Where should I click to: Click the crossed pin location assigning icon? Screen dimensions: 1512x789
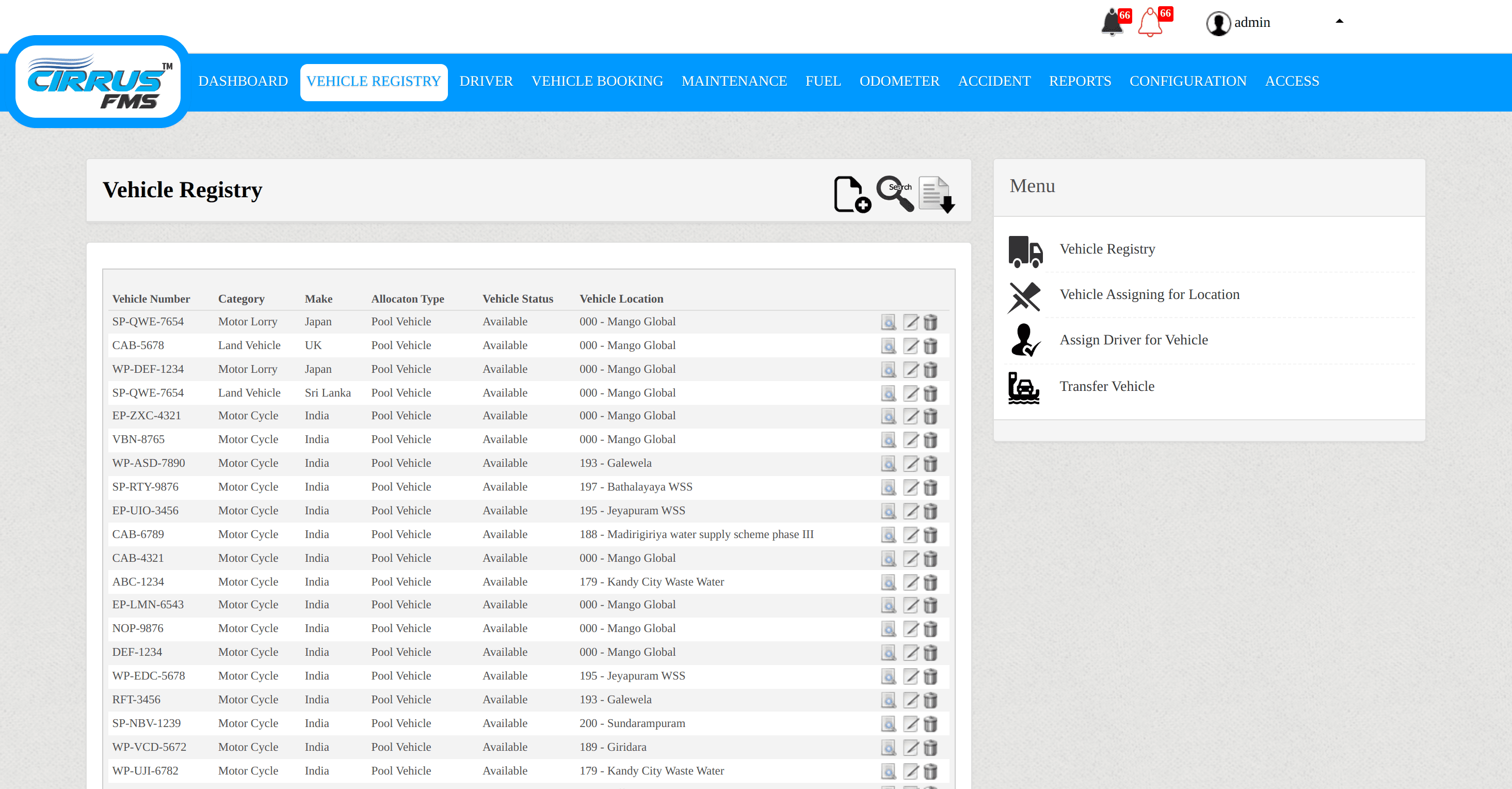[1024, 297]
